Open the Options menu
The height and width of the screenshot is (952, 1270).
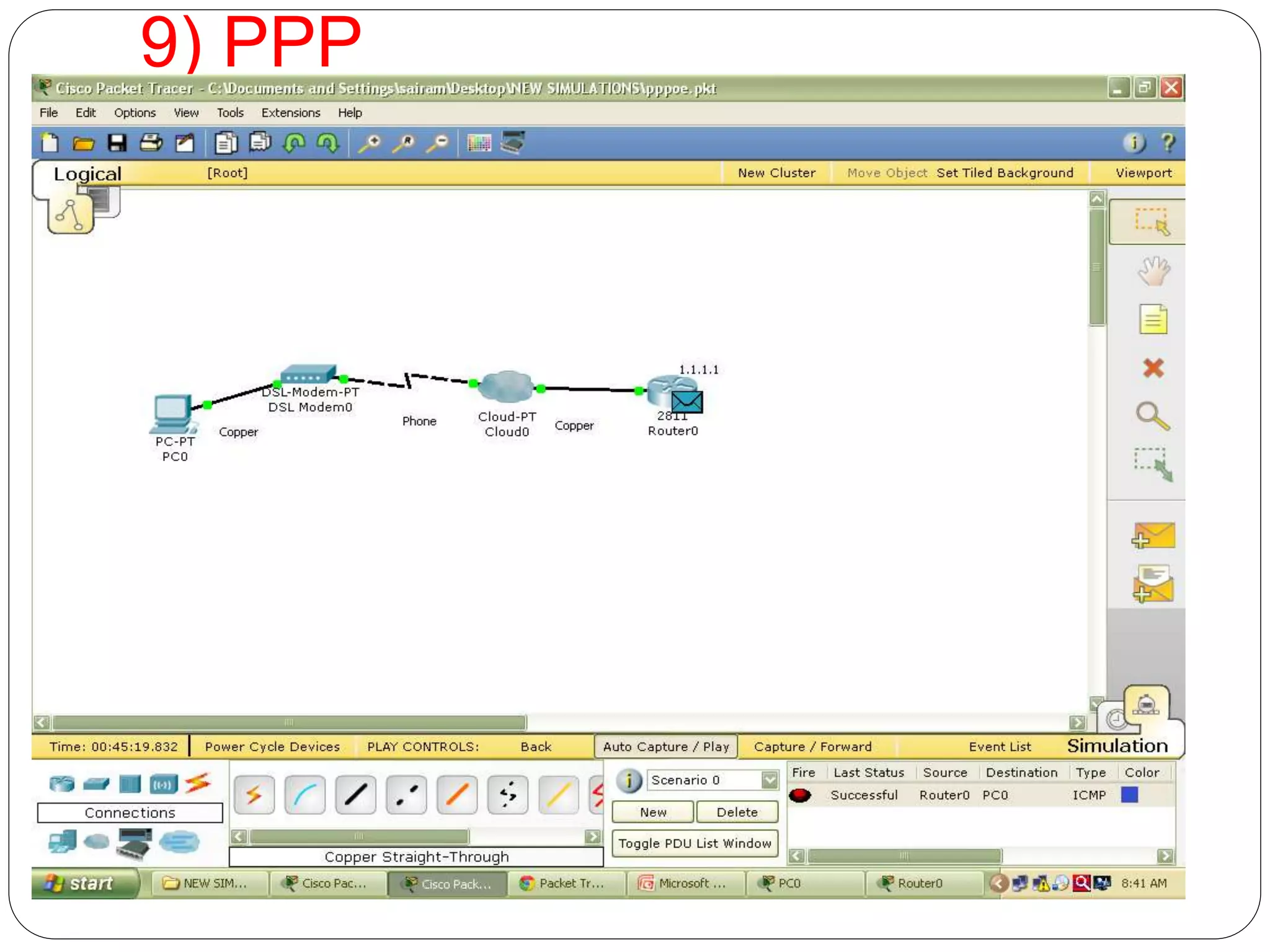[135, 113]
